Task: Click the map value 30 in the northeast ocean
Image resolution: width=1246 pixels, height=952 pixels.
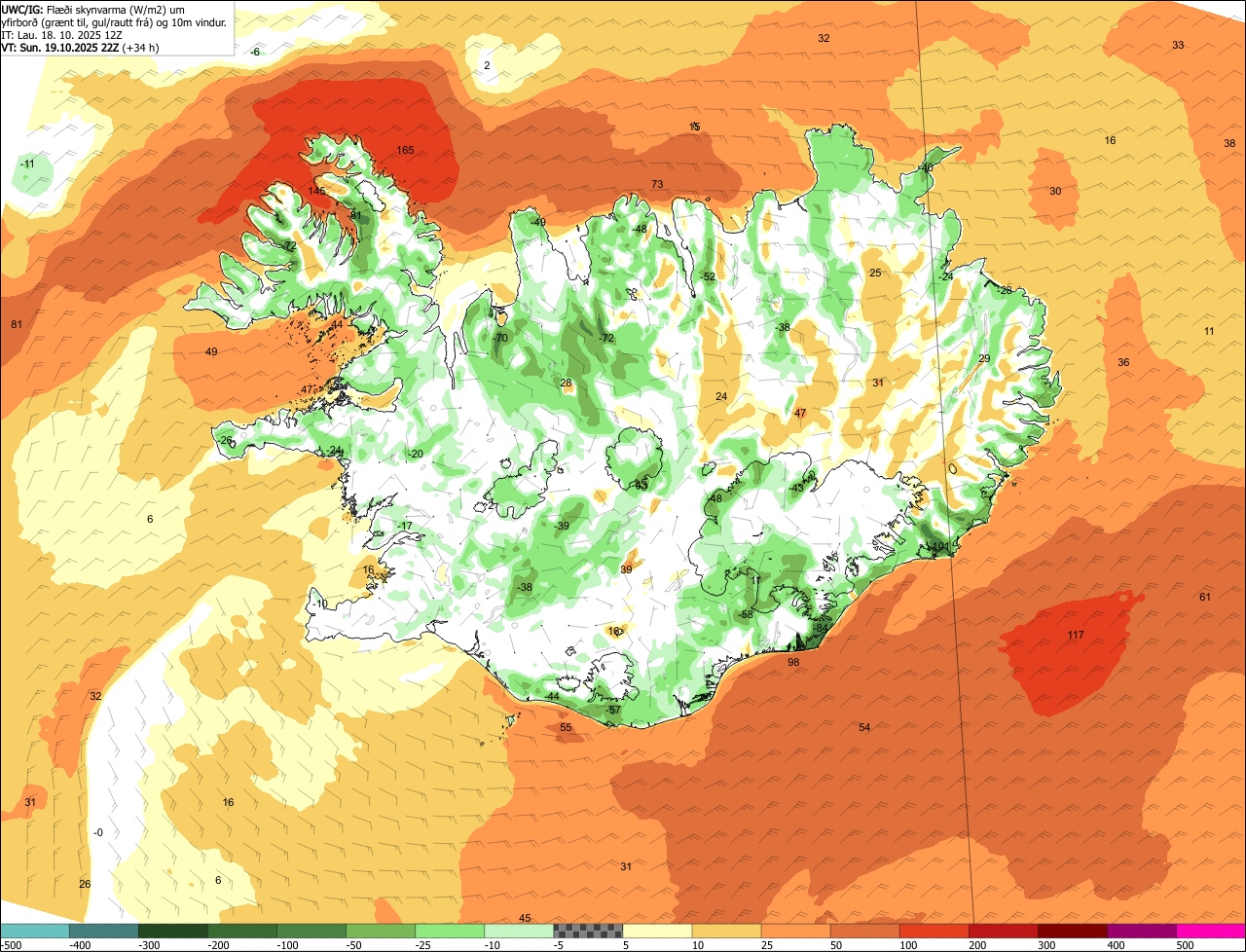Action: [x=1055, y=191]
